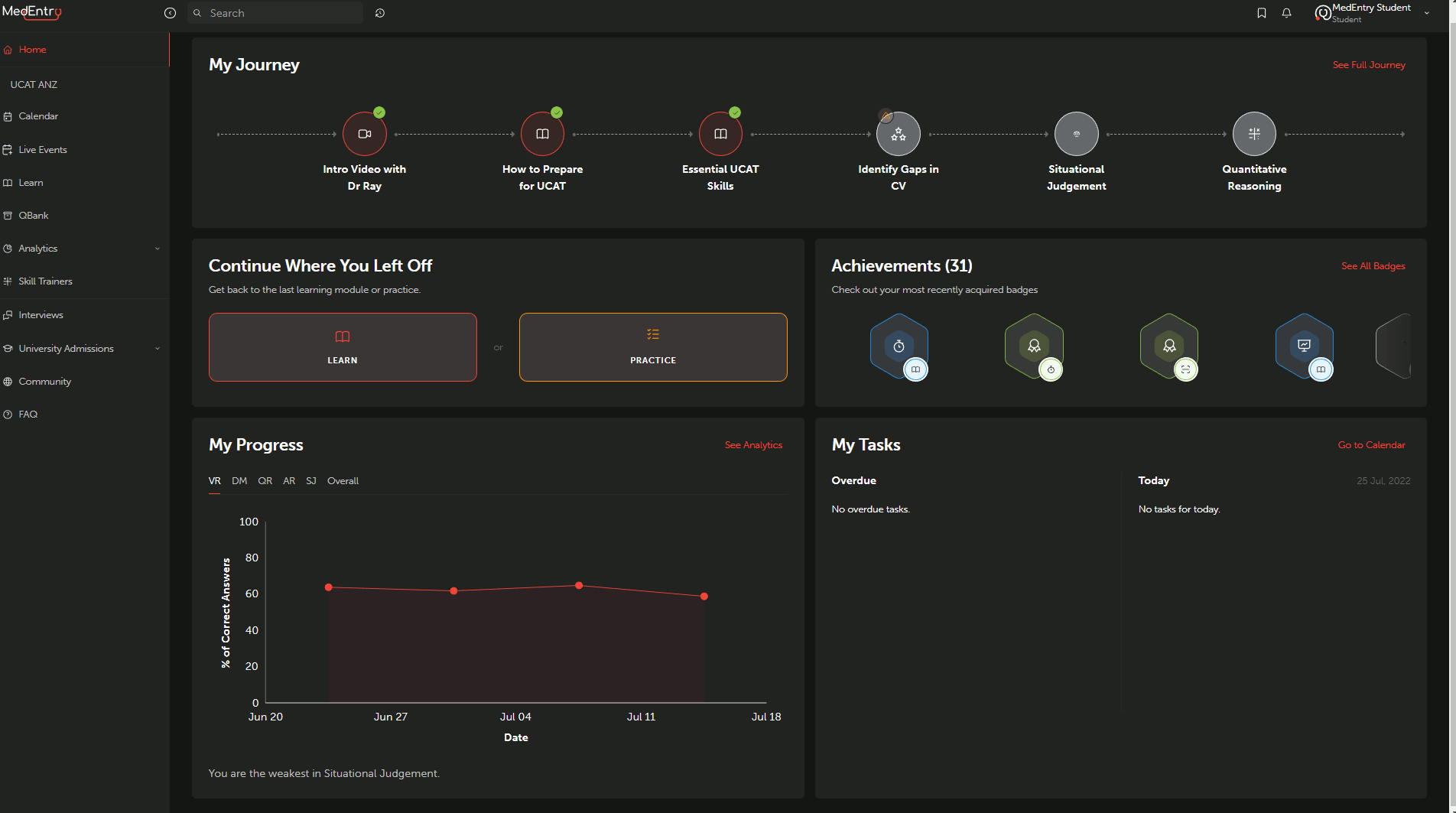Switch to the DM progress tab
Viewport: 1456px width, 813px height.
[x=239, y=481]
